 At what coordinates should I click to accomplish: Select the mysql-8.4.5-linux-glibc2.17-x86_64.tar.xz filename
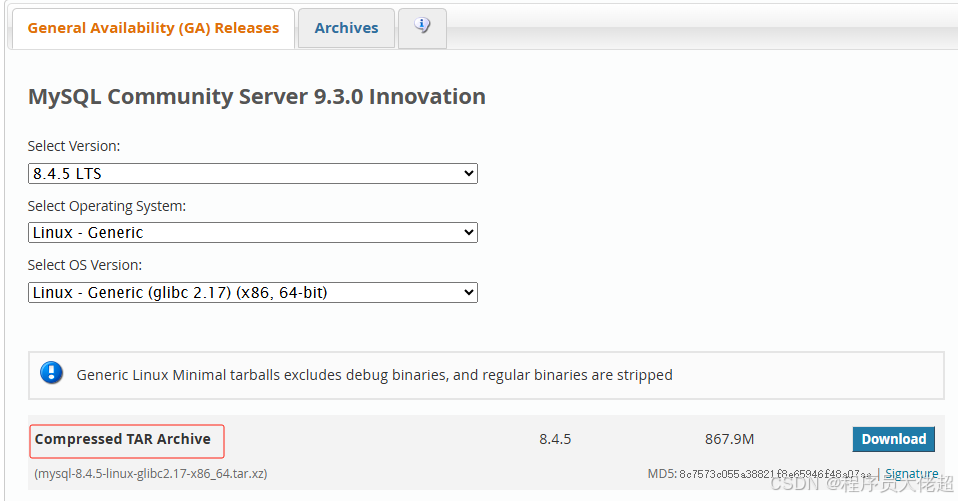point(151,474)
